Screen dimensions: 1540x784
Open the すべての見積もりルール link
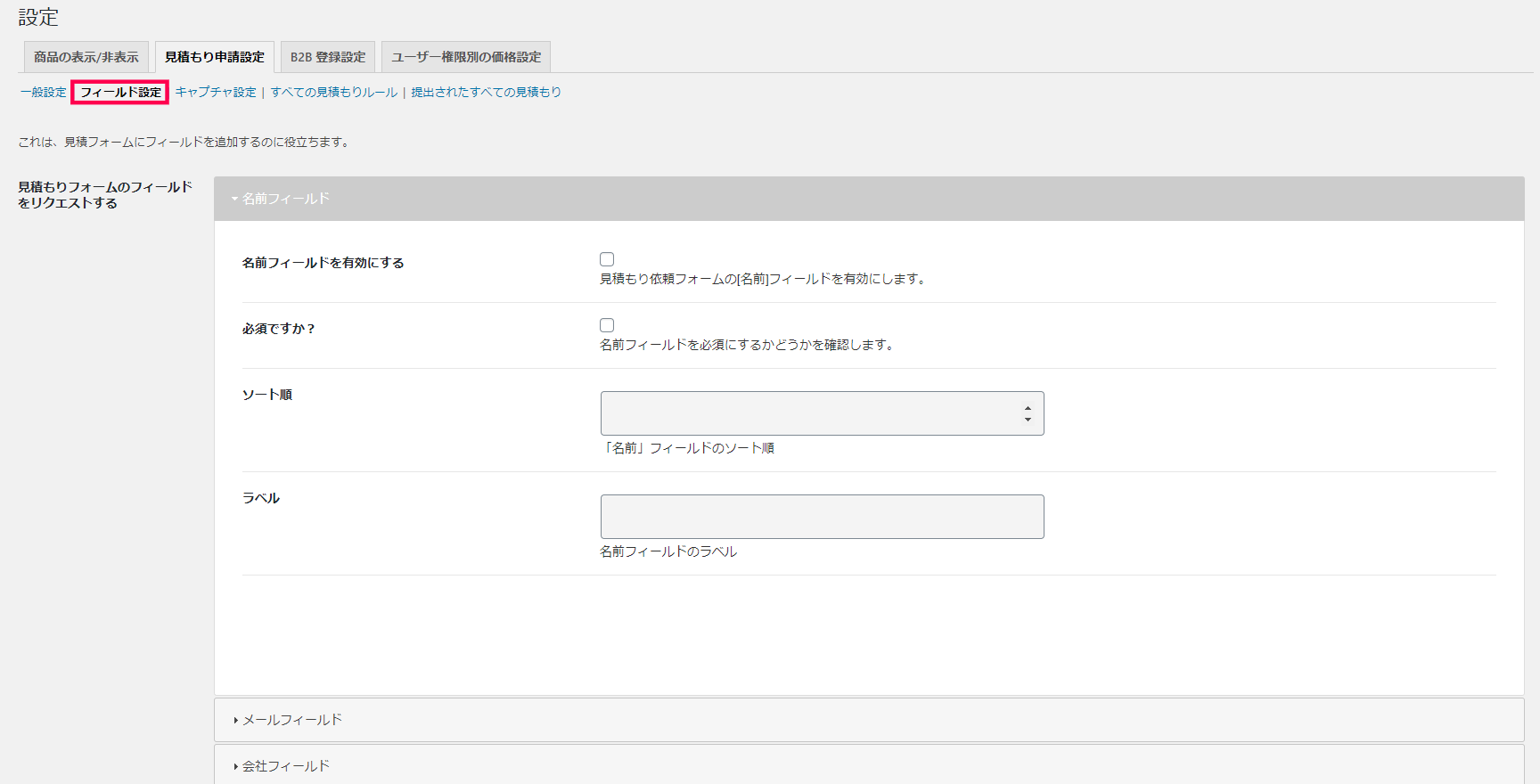click(334, 92)
